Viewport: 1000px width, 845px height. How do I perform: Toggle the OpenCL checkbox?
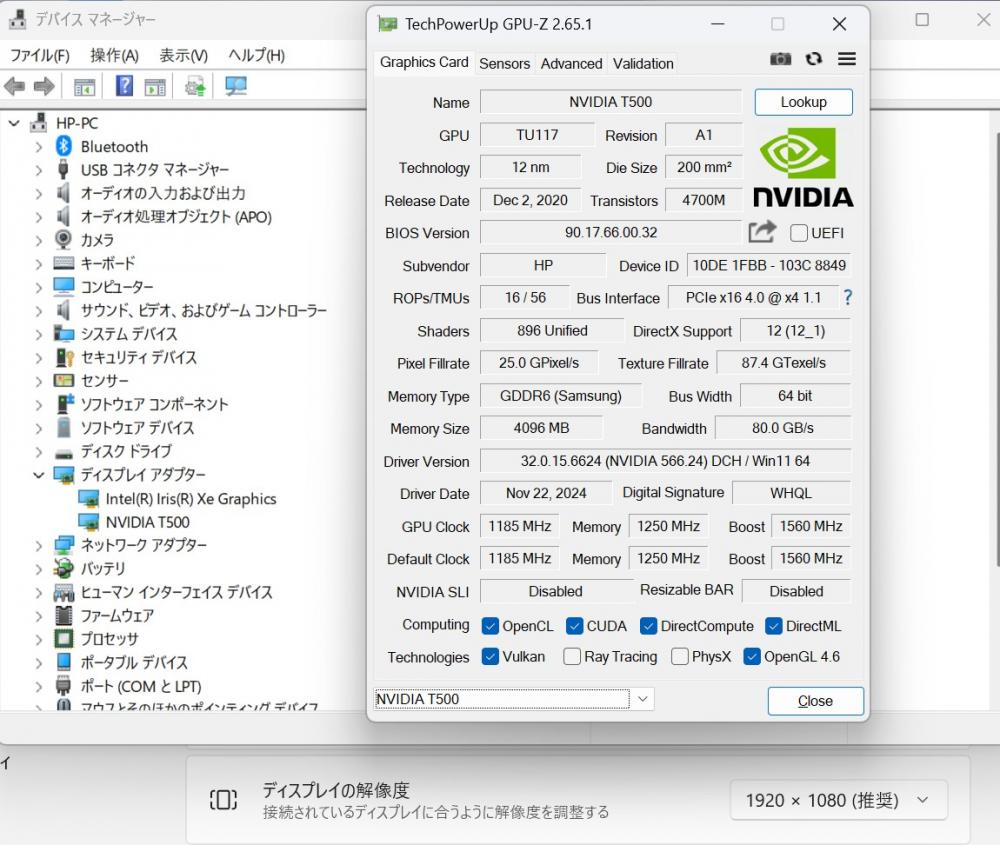pos(490,626)
